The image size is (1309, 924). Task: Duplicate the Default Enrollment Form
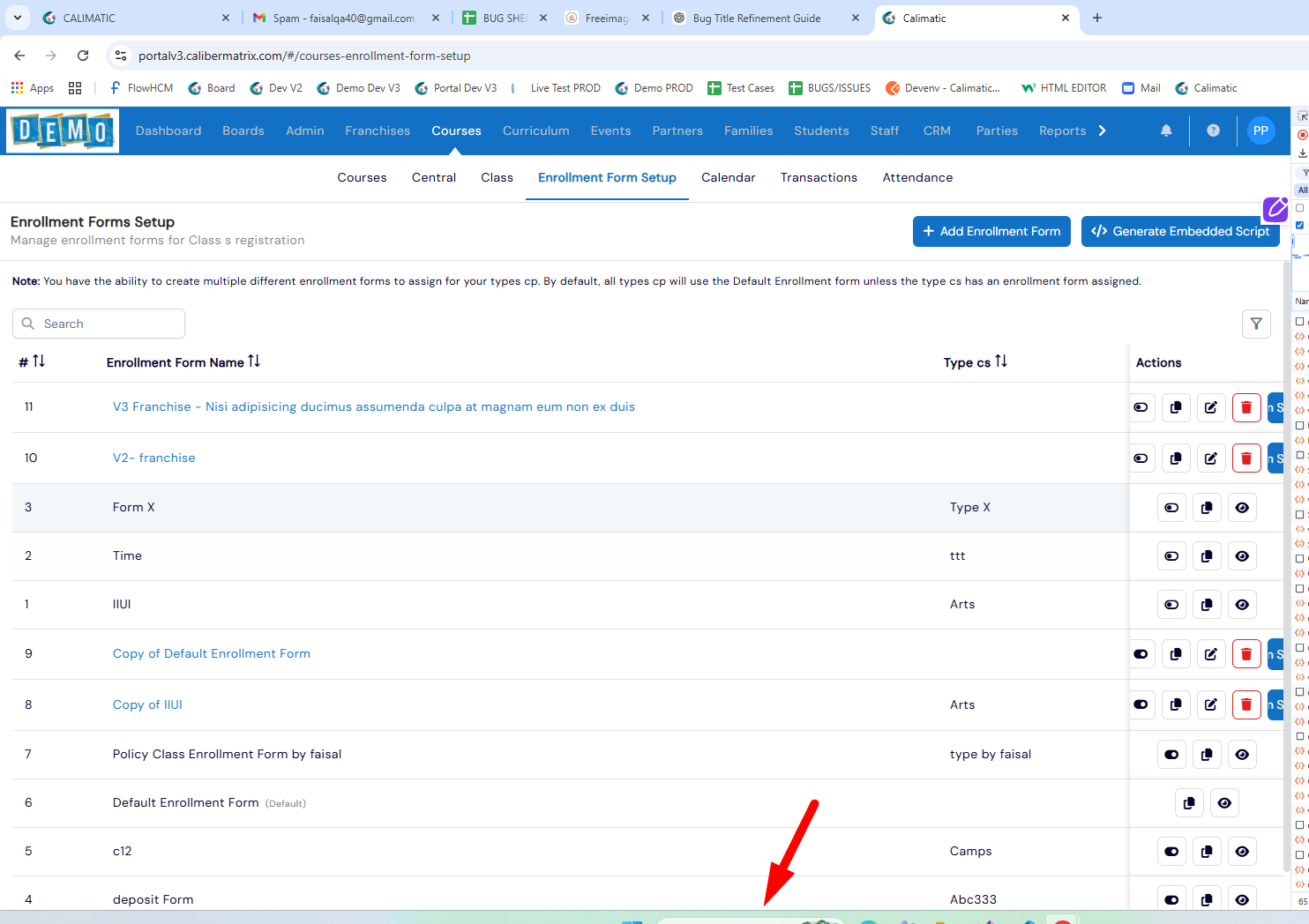click(1189, 803)
